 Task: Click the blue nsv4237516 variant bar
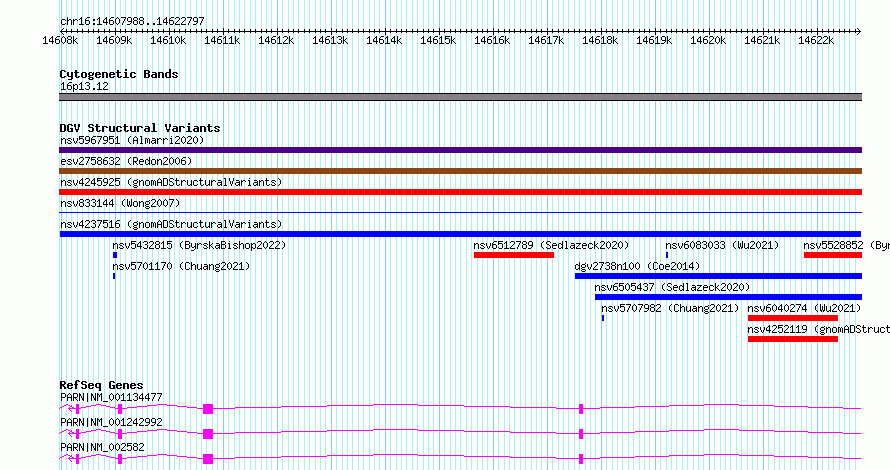click(x=460, y=234)
